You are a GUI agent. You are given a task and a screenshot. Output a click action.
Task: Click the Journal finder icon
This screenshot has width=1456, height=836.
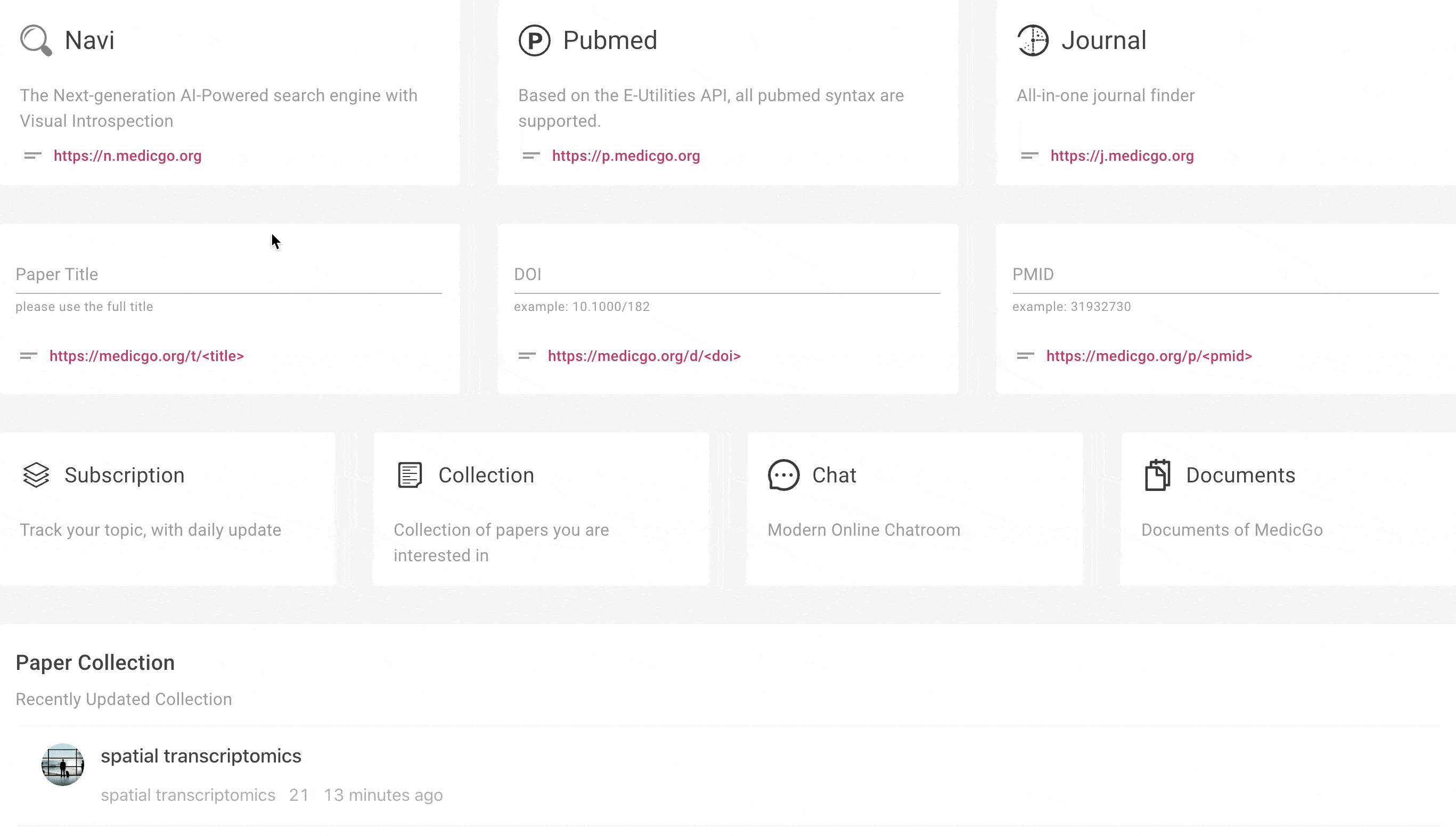pos(1033,40)
